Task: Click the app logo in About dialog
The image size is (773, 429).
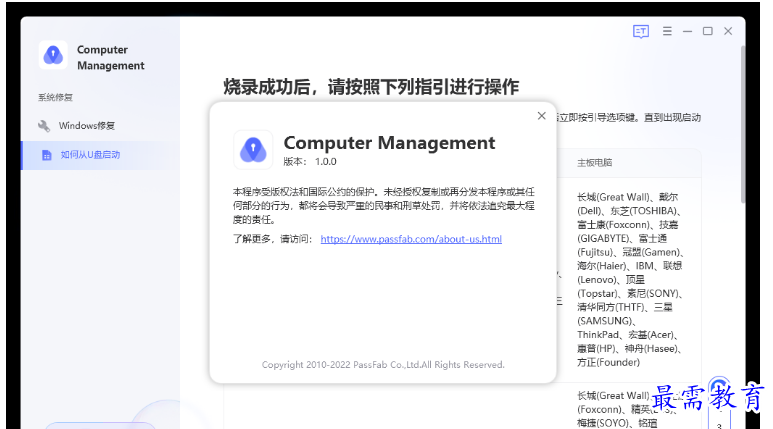Action: click(x=253, y=149)
